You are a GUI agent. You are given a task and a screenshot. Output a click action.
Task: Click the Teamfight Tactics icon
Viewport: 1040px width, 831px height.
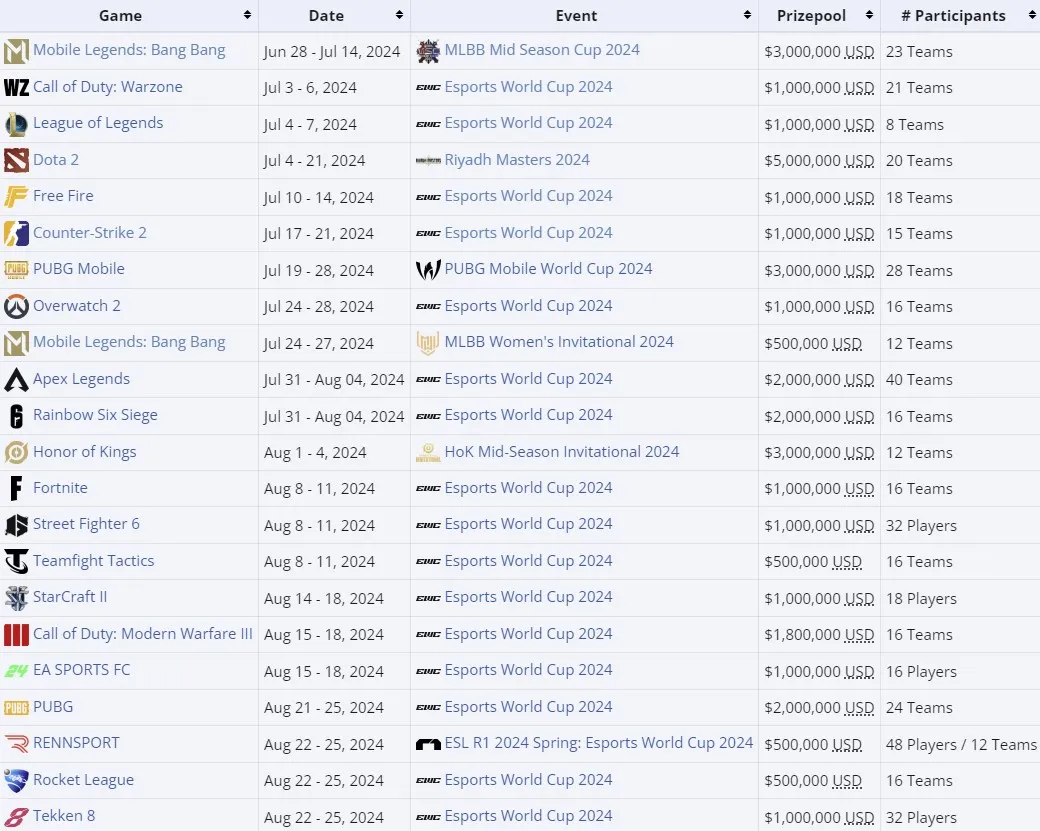click(x=16, y=562)
